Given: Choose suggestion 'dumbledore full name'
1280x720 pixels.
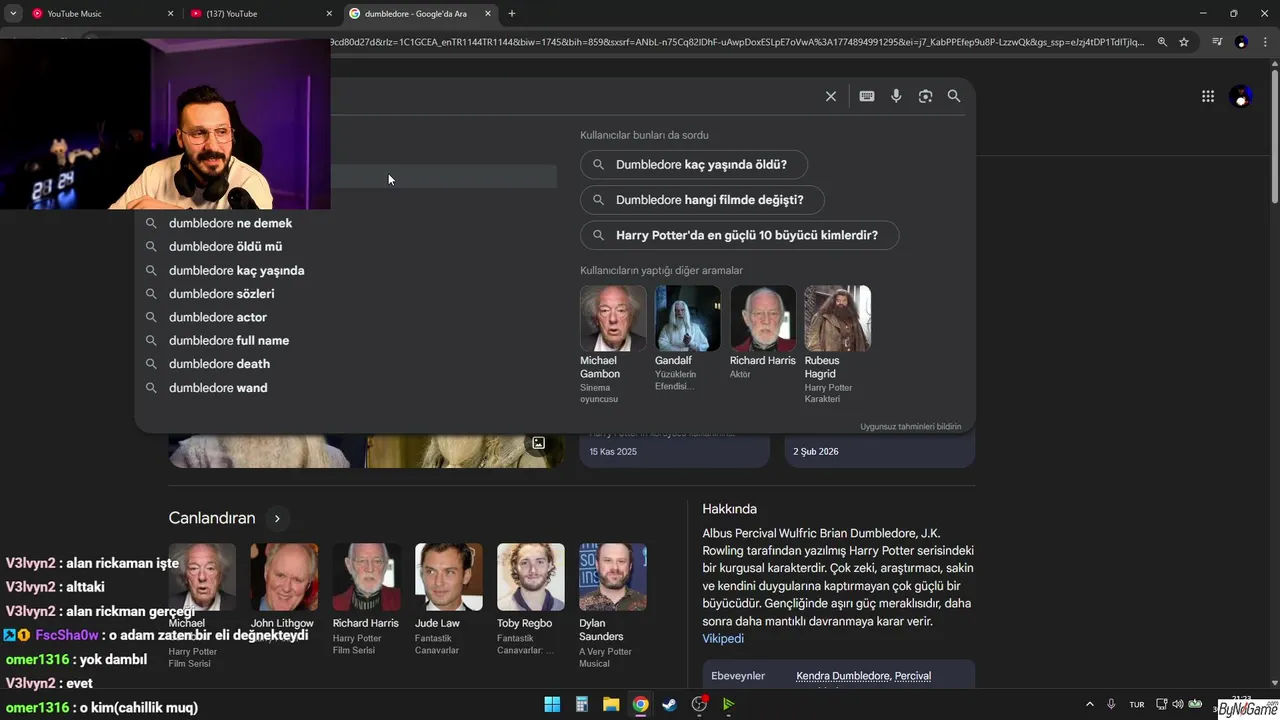Looking at the screenshot, I should tap(345, 340).
